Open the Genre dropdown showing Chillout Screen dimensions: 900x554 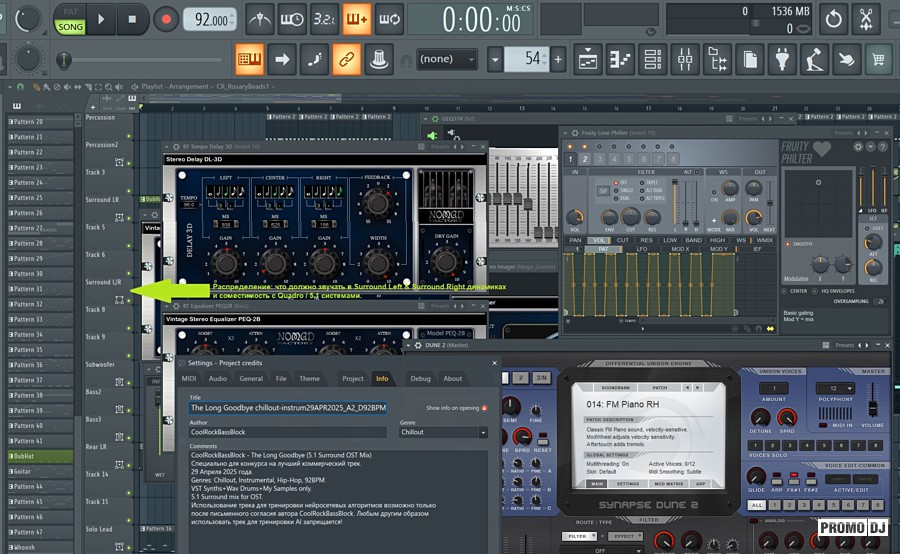coord(443,433)
